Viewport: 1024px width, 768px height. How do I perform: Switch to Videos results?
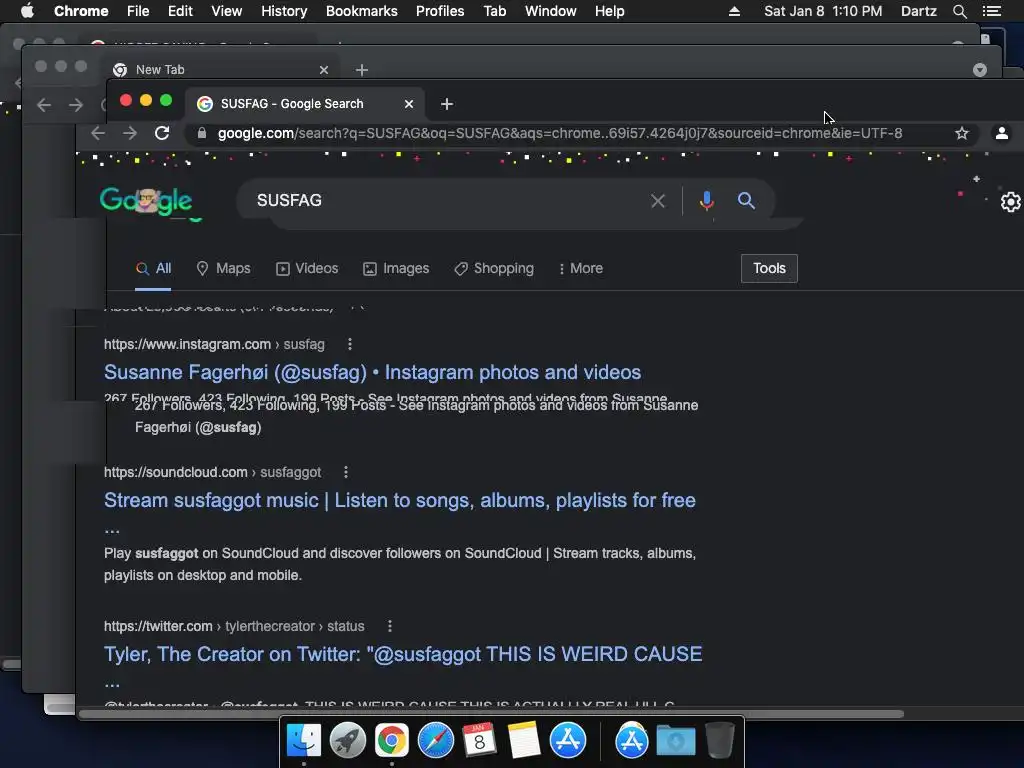coord(307,268)
